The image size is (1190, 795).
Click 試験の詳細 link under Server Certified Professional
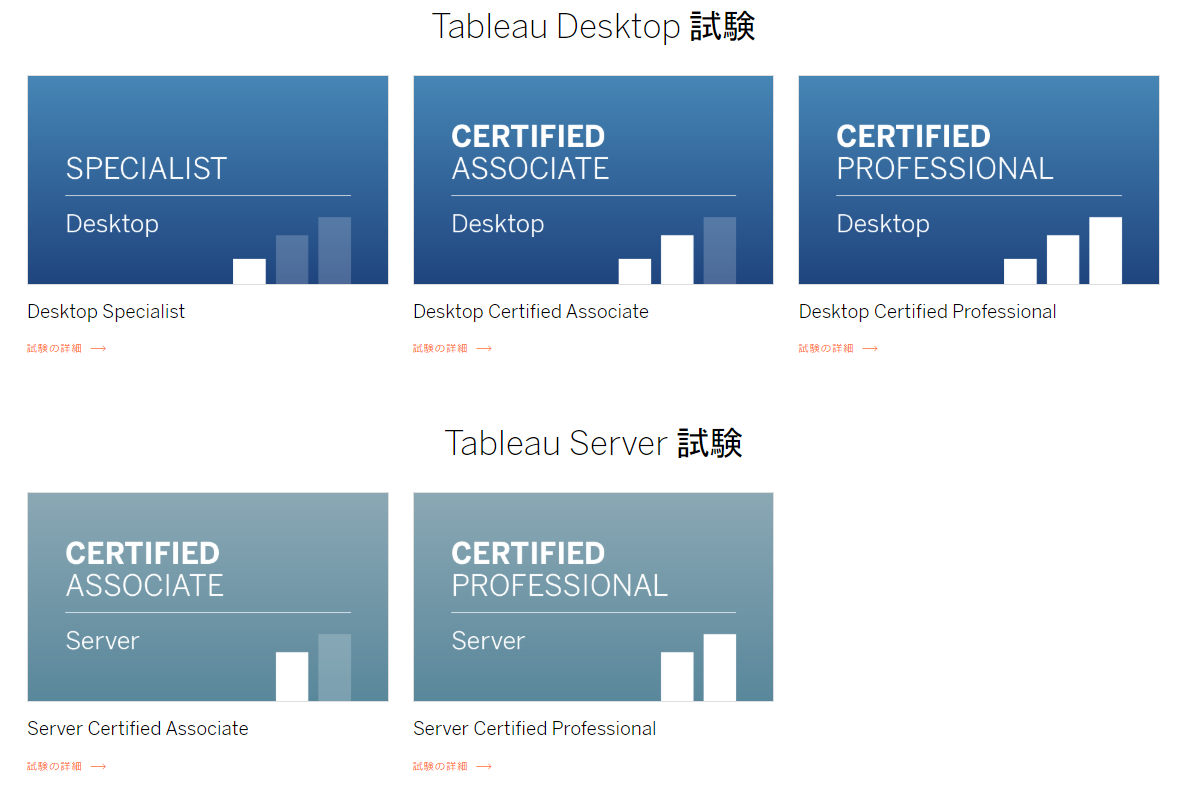click(x=440, y=766)
